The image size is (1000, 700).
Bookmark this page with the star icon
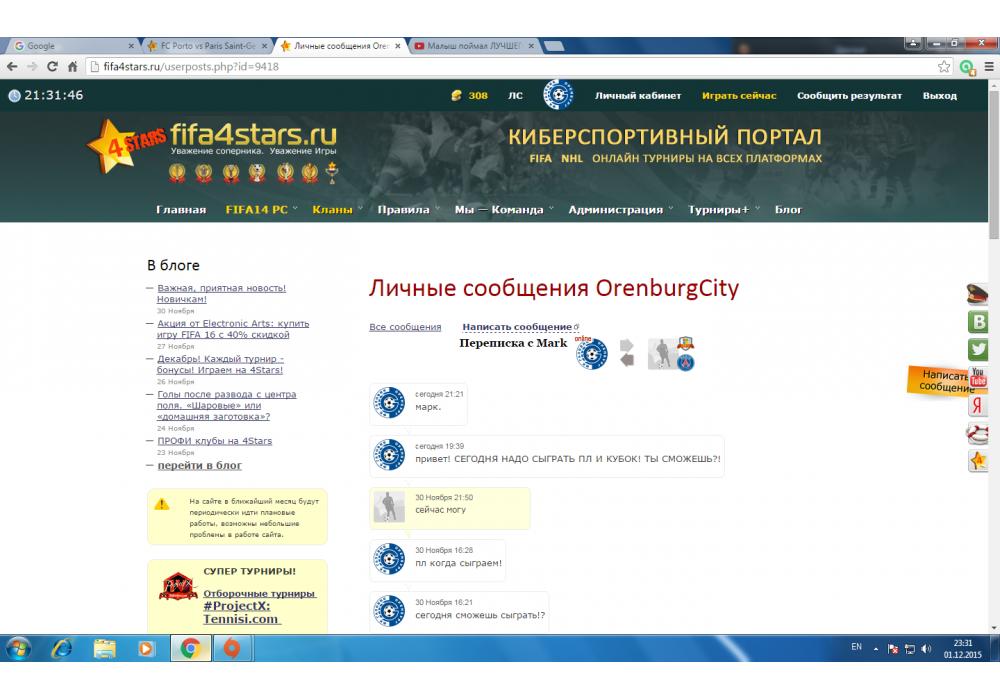pos(944,66)
